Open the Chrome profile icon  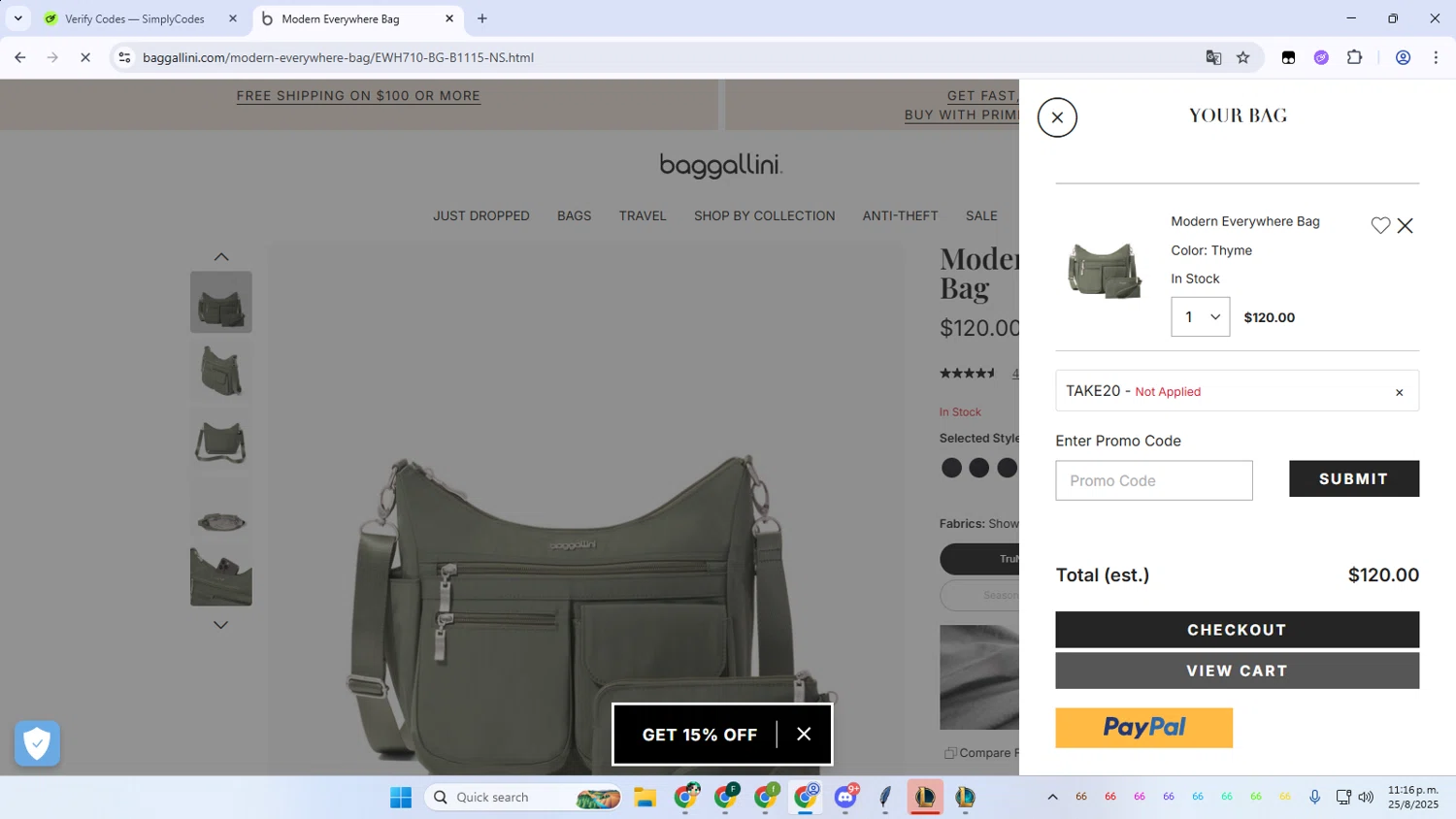coord(1403,57)
